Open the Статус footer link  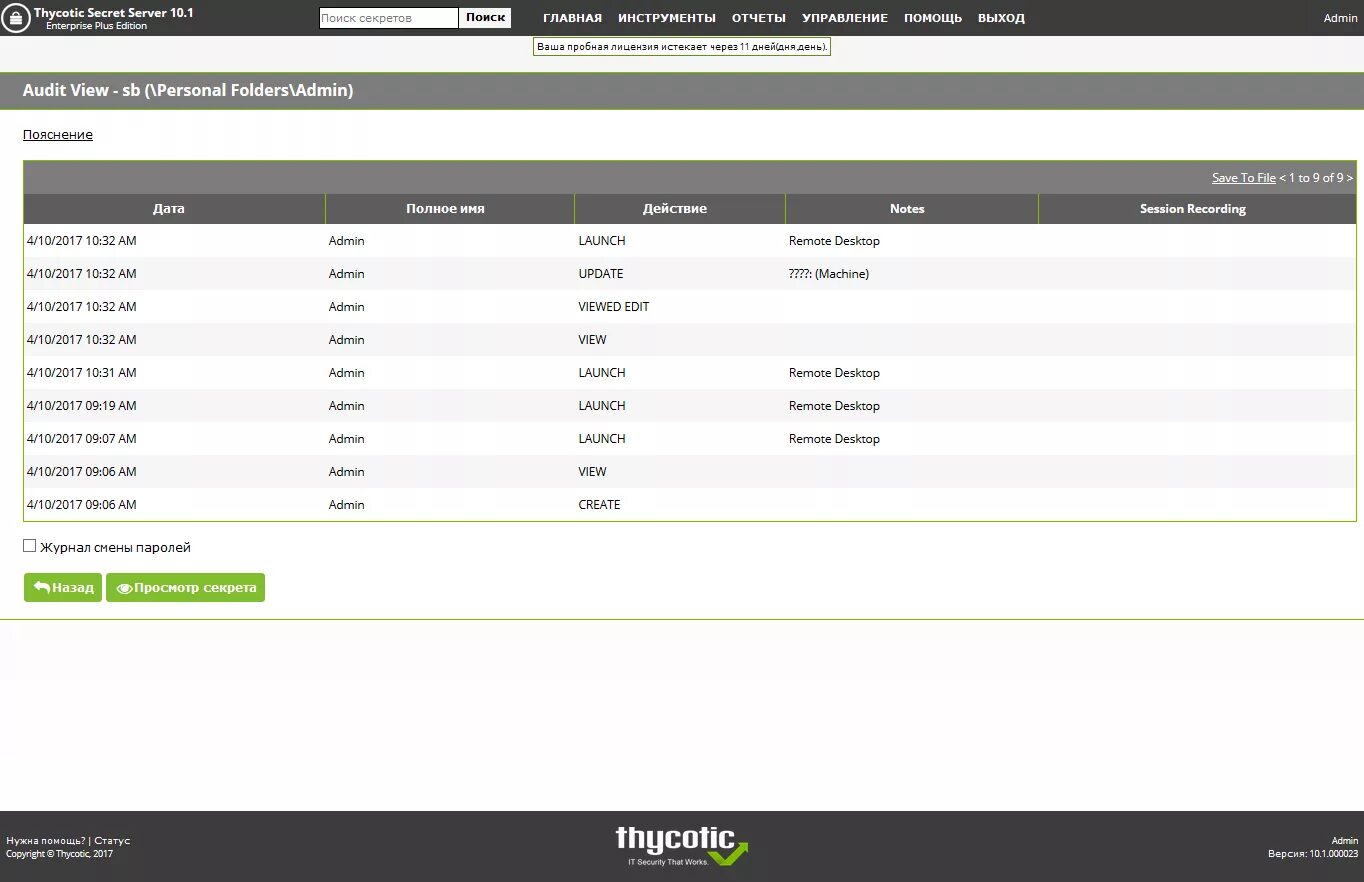pyautogui.click(x=112, y=841)
